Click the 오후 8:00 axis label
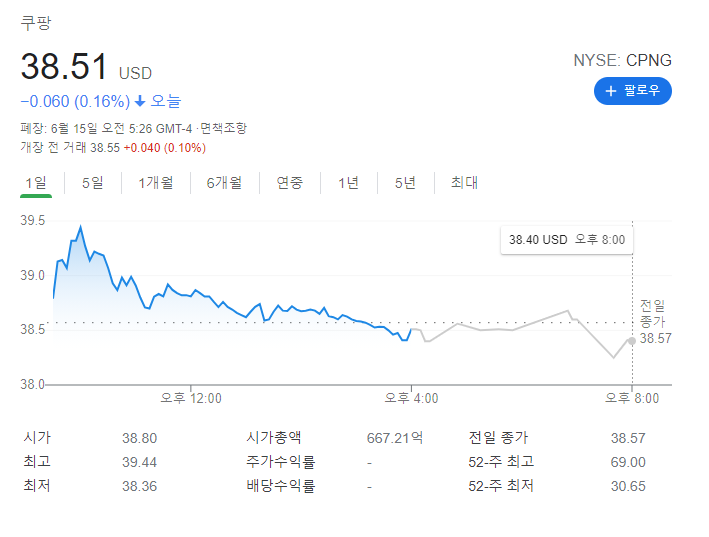This screenshot has height=537, width=709. tap(632, 398)
